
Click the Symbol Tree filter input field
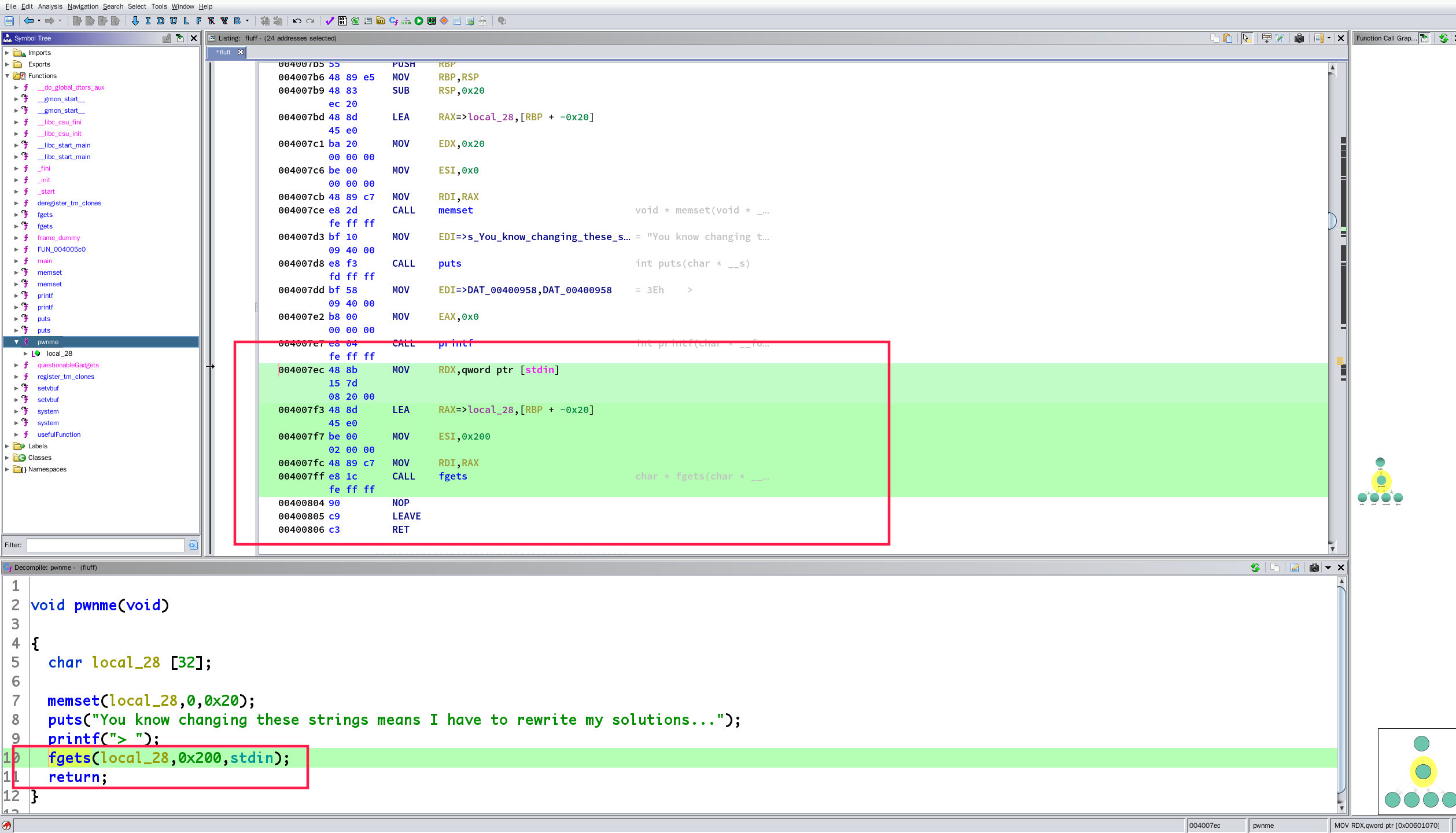pos(105,545)
